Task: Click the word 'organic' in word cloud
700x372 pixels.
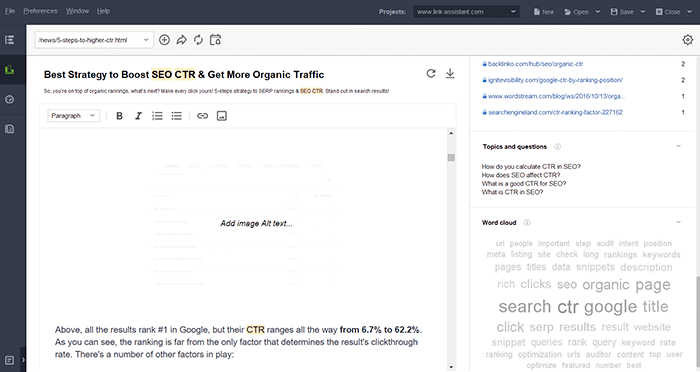Action: [x=606, y=284]
